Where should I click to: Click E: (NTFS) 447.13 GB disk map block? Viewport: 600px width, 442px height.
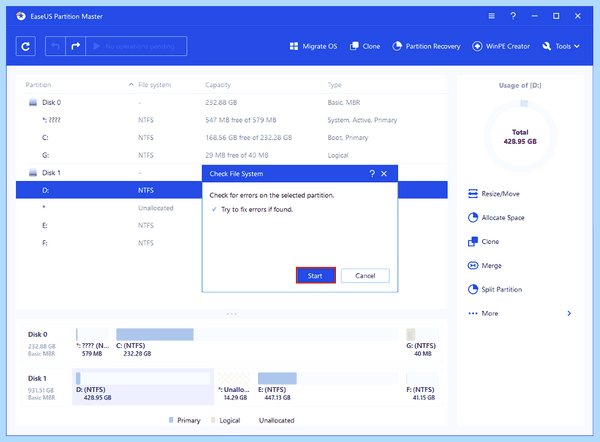click(328, 387)
